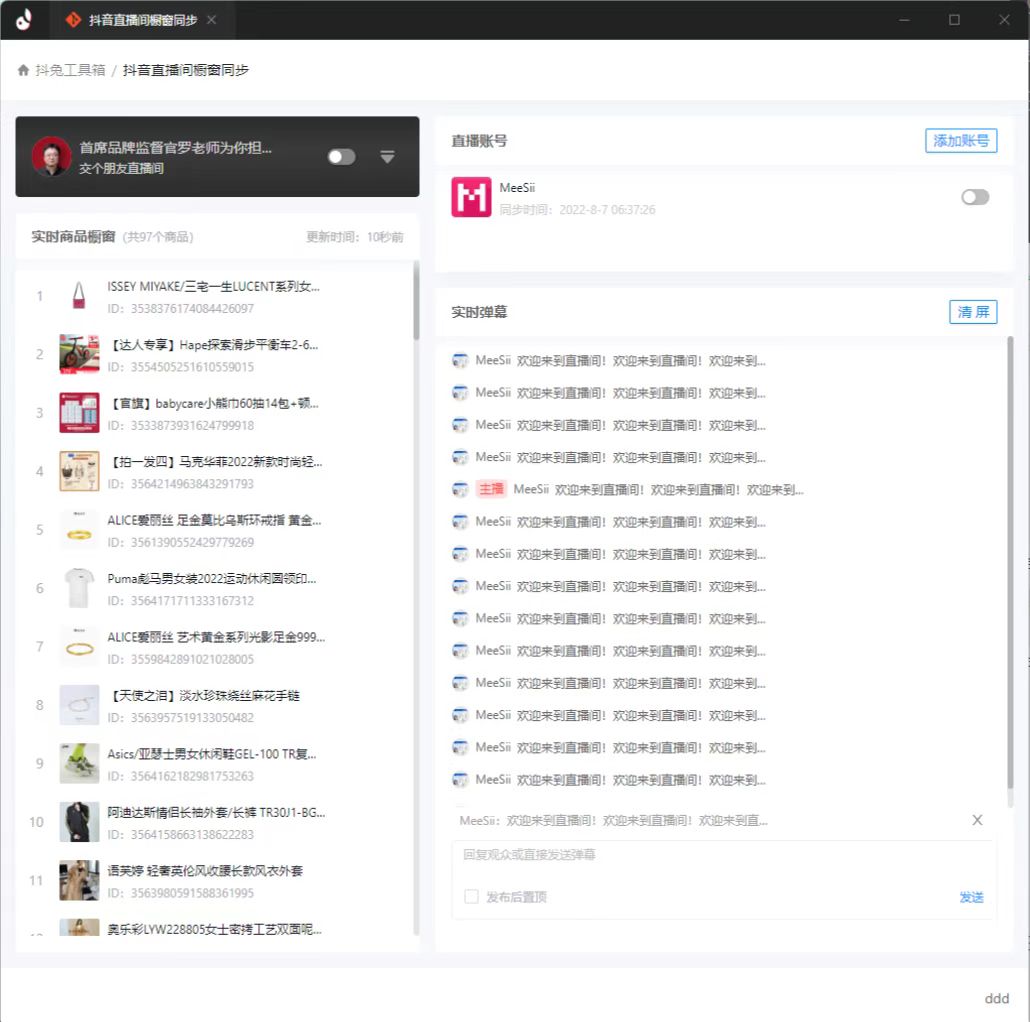Click the quoted MeeSii reply text

tap(614, 820)
